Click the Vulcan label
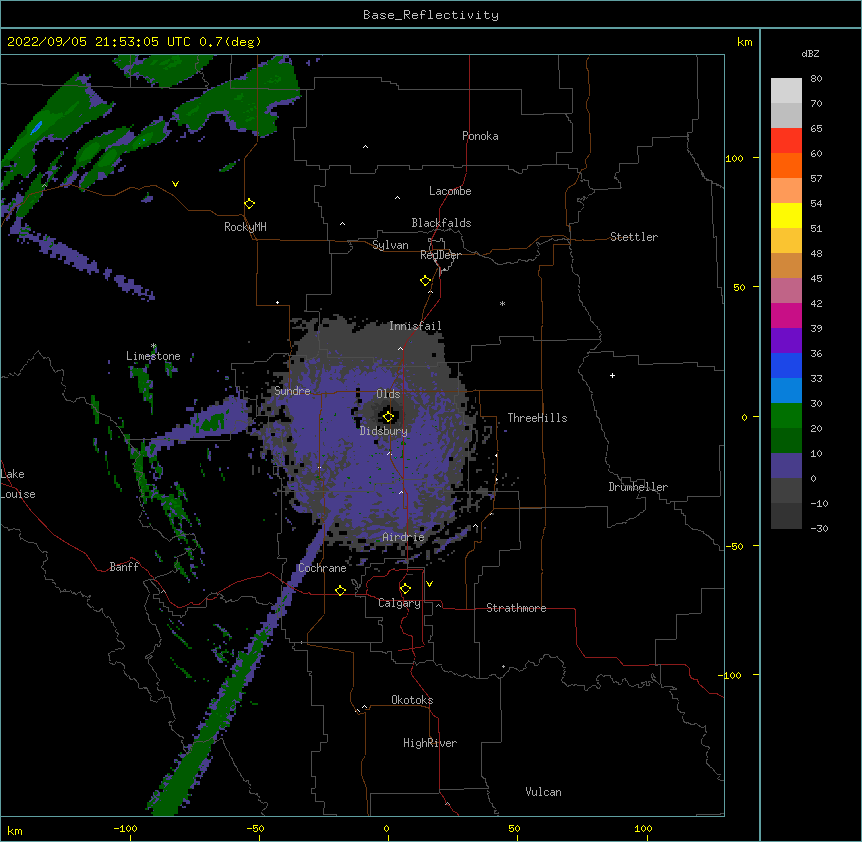 coord(543,792)
